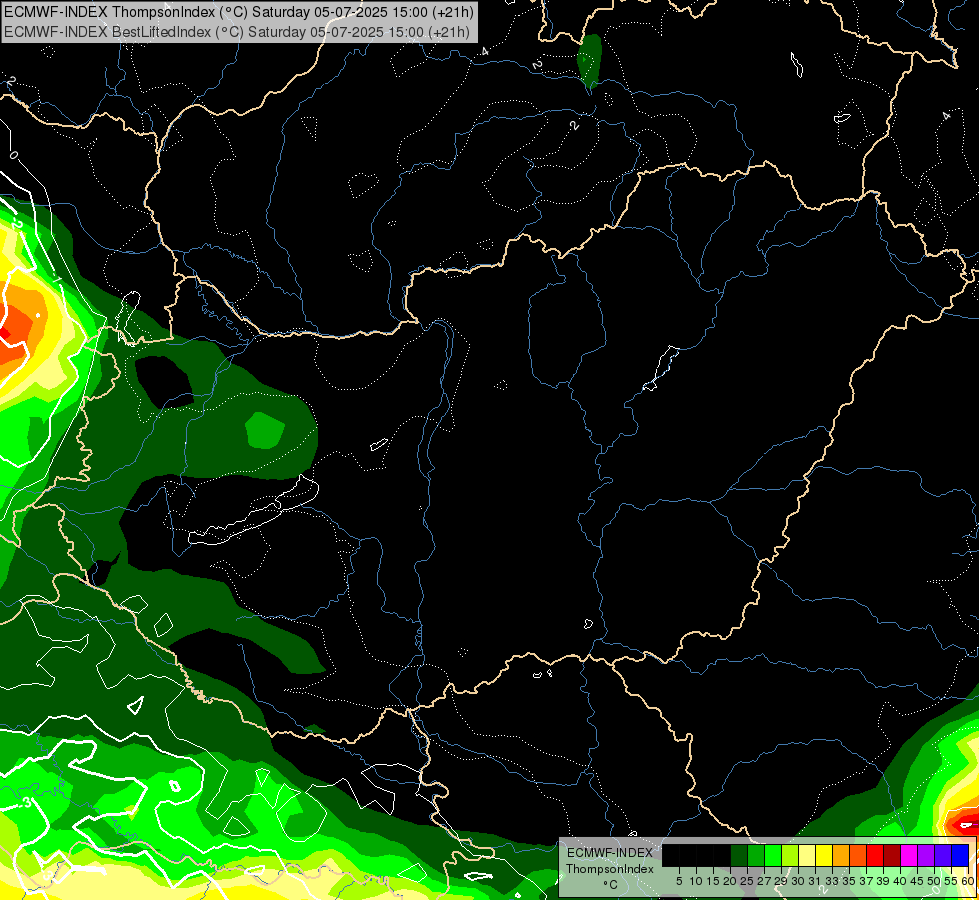Click the pale yellow legend swatch for 30–31
Image resolution: width=979 pixels, height=900 pixels.
click(808, 855)
